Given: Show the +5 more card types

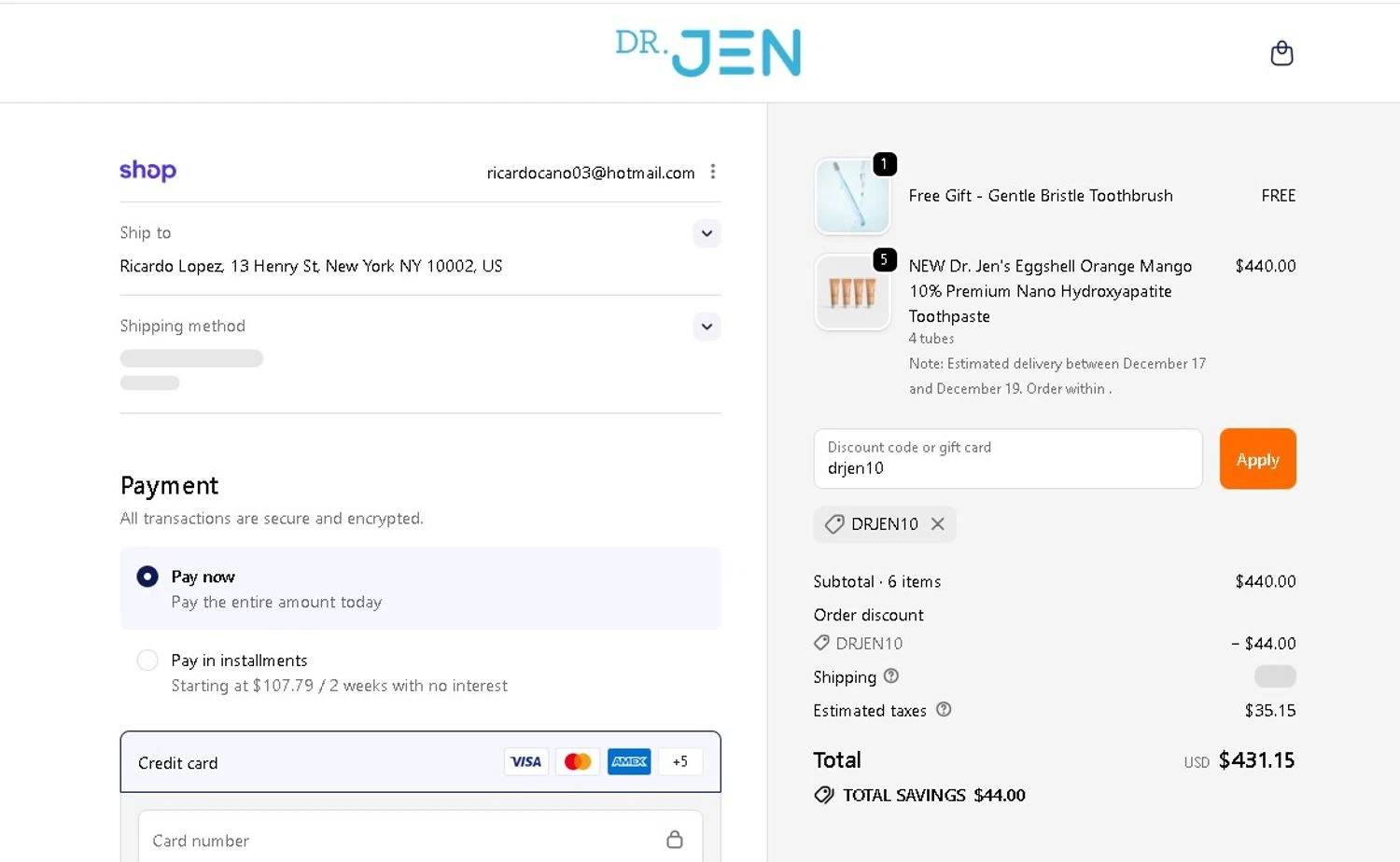Looking at the screenshot, I should tap(680, 762).
